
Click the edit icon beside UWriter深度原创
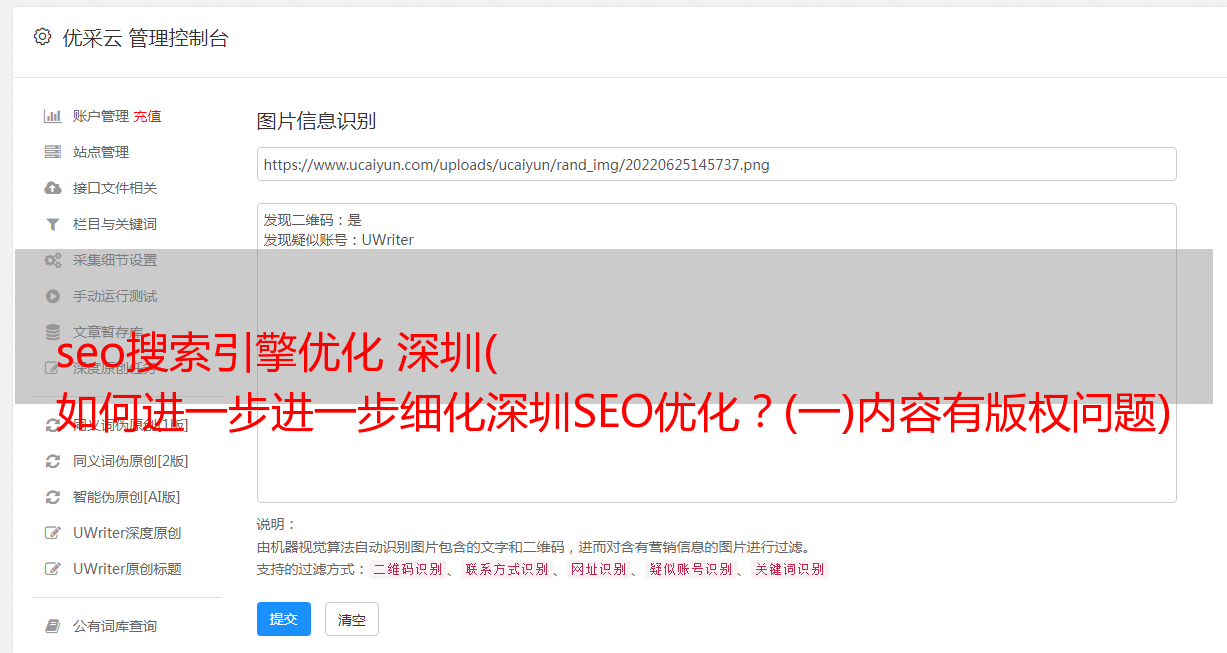53,533
